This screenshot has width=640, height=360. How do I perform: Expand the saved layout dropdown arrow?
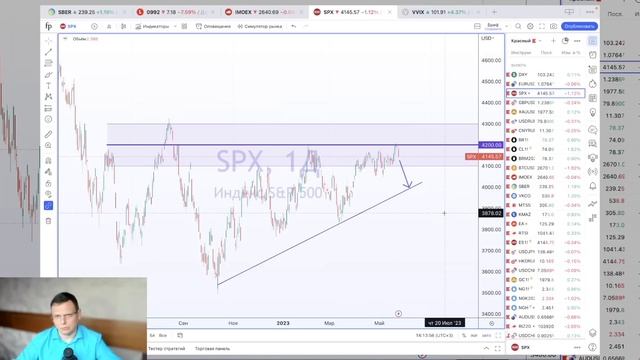coord(507,26)
